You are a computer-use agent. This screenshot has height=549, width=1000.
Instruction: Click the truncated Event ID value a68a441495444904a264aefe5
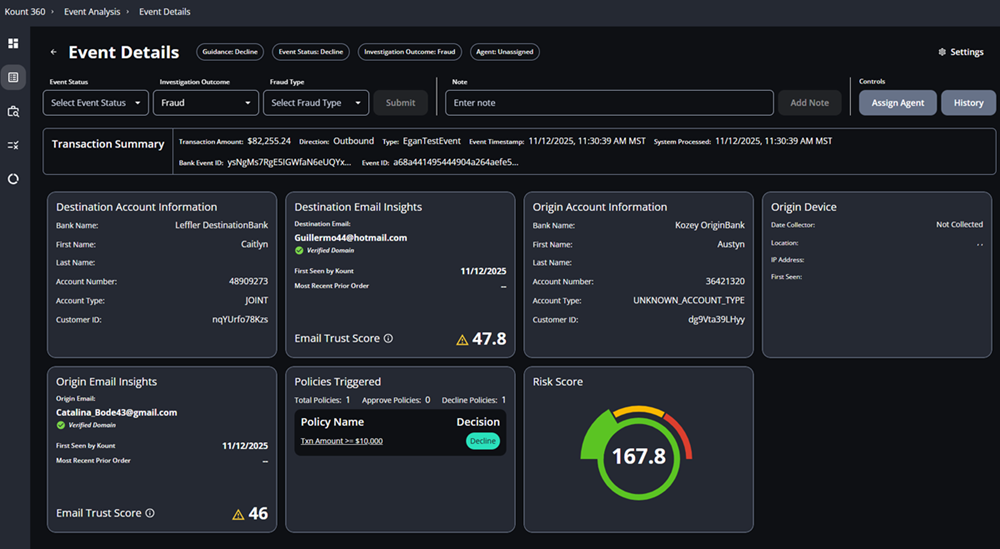click(456, 163)
